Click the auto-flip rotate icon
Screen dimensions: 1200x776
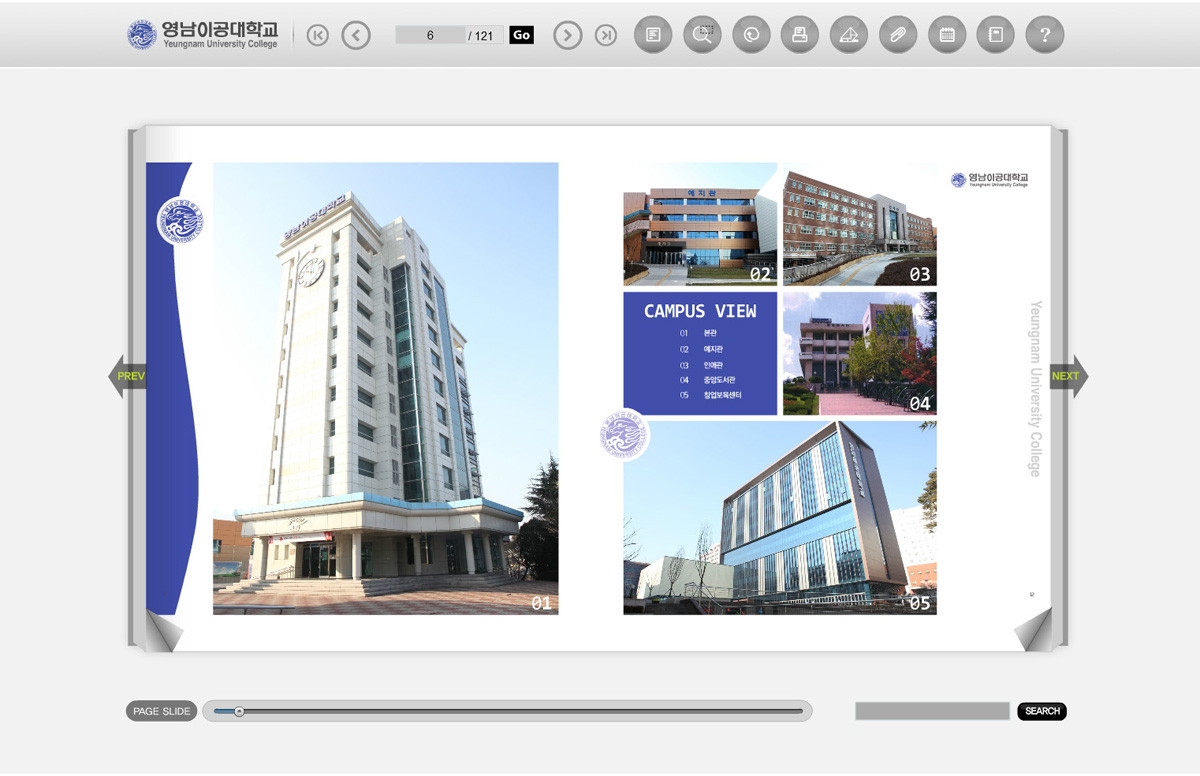[x=751, y=36]
